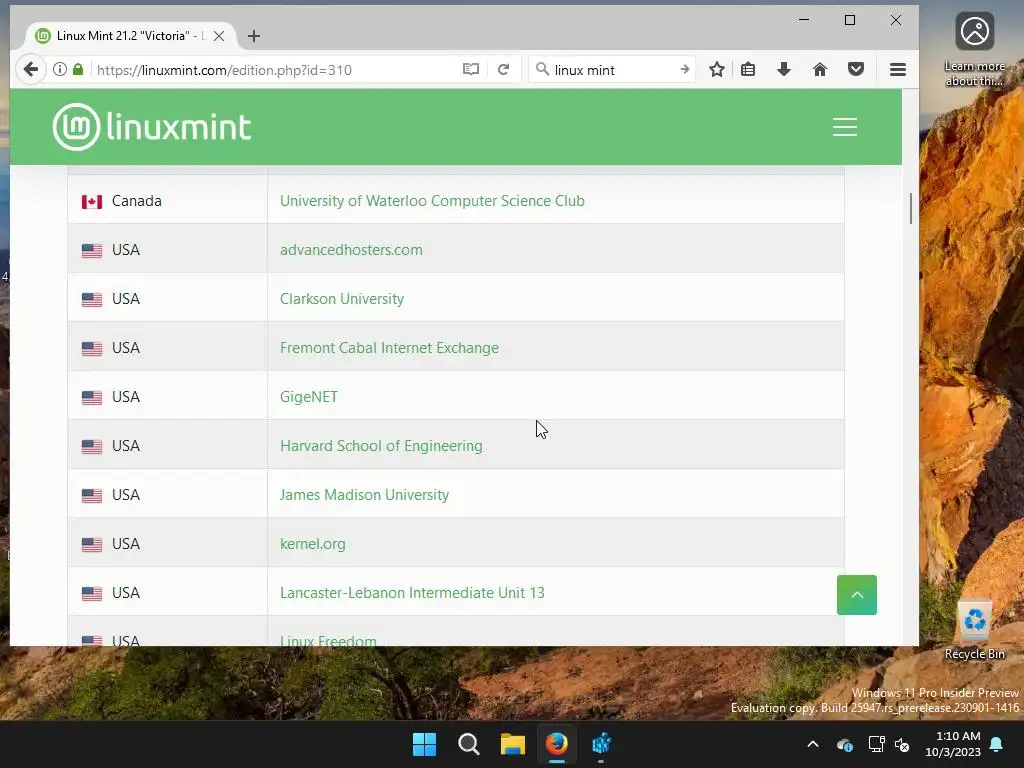The width and height of the screenshot is (1024, 768).
Task: Jump back to top with green arrow button
Action: pos(857,595)
